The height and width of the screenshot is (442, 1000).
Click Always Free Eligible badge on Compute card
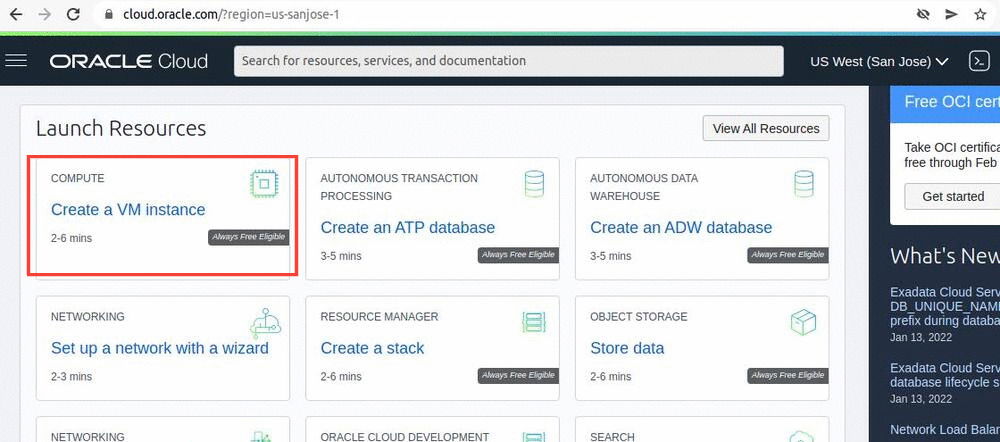249,238
